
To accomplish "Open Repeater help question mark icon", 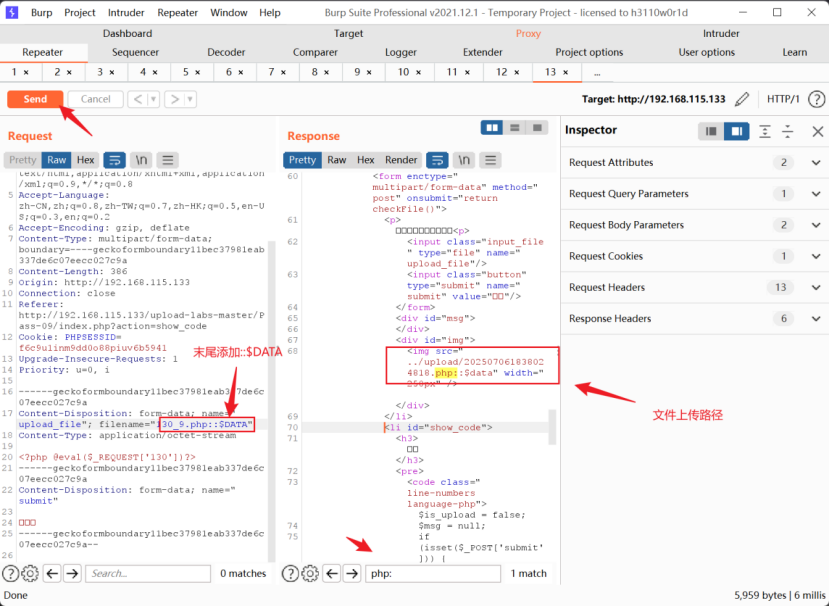I will (817, 99).
